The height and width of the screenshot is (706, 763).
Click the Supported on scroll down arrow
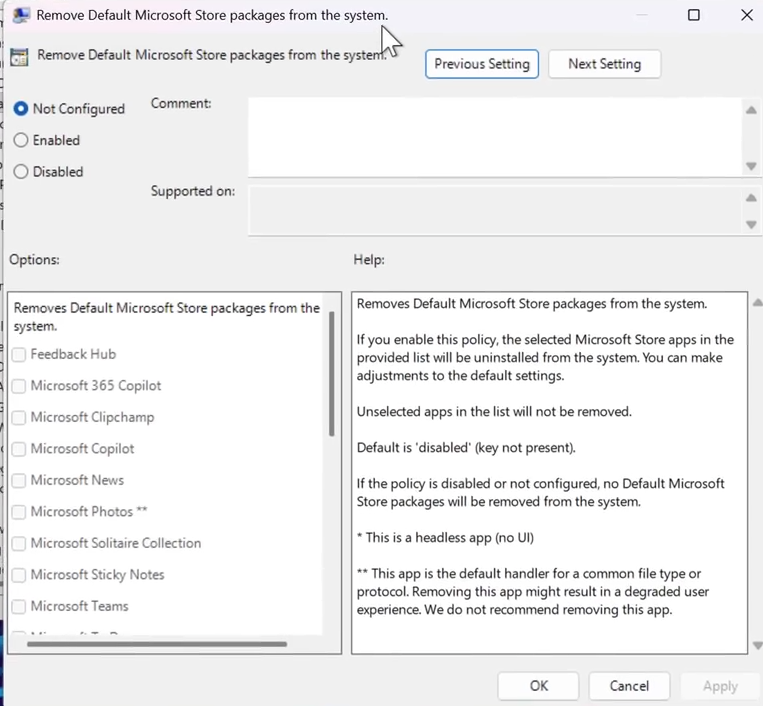click(x=751, y=225)
